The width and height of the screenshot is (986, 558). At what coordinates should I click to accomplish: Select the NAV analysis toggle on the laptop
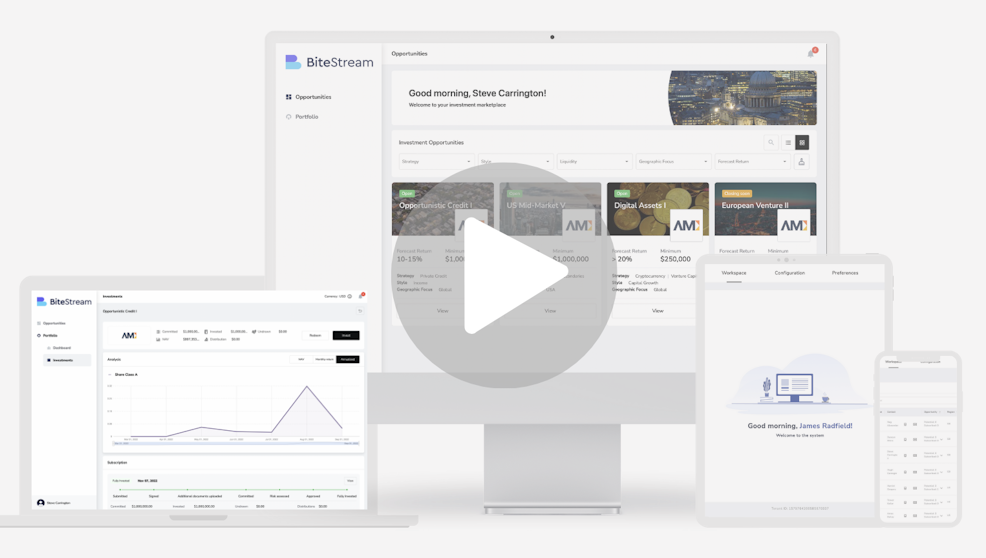(301, 359)
